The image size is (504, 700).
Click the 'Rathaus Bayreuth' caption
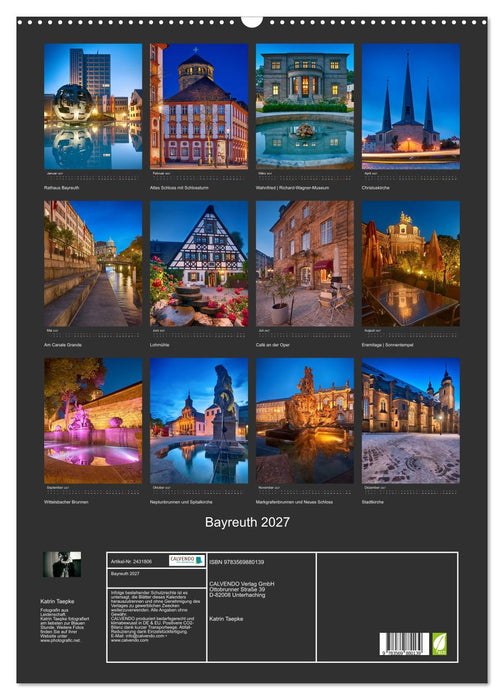coord(62,188)
